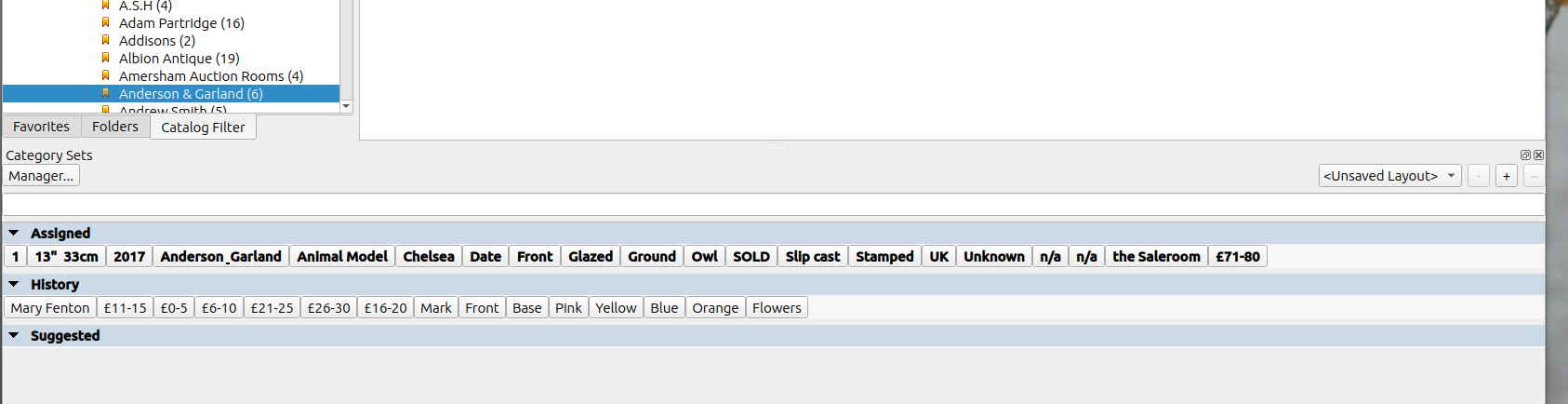Toggle the assigned Owl tag

704,257
